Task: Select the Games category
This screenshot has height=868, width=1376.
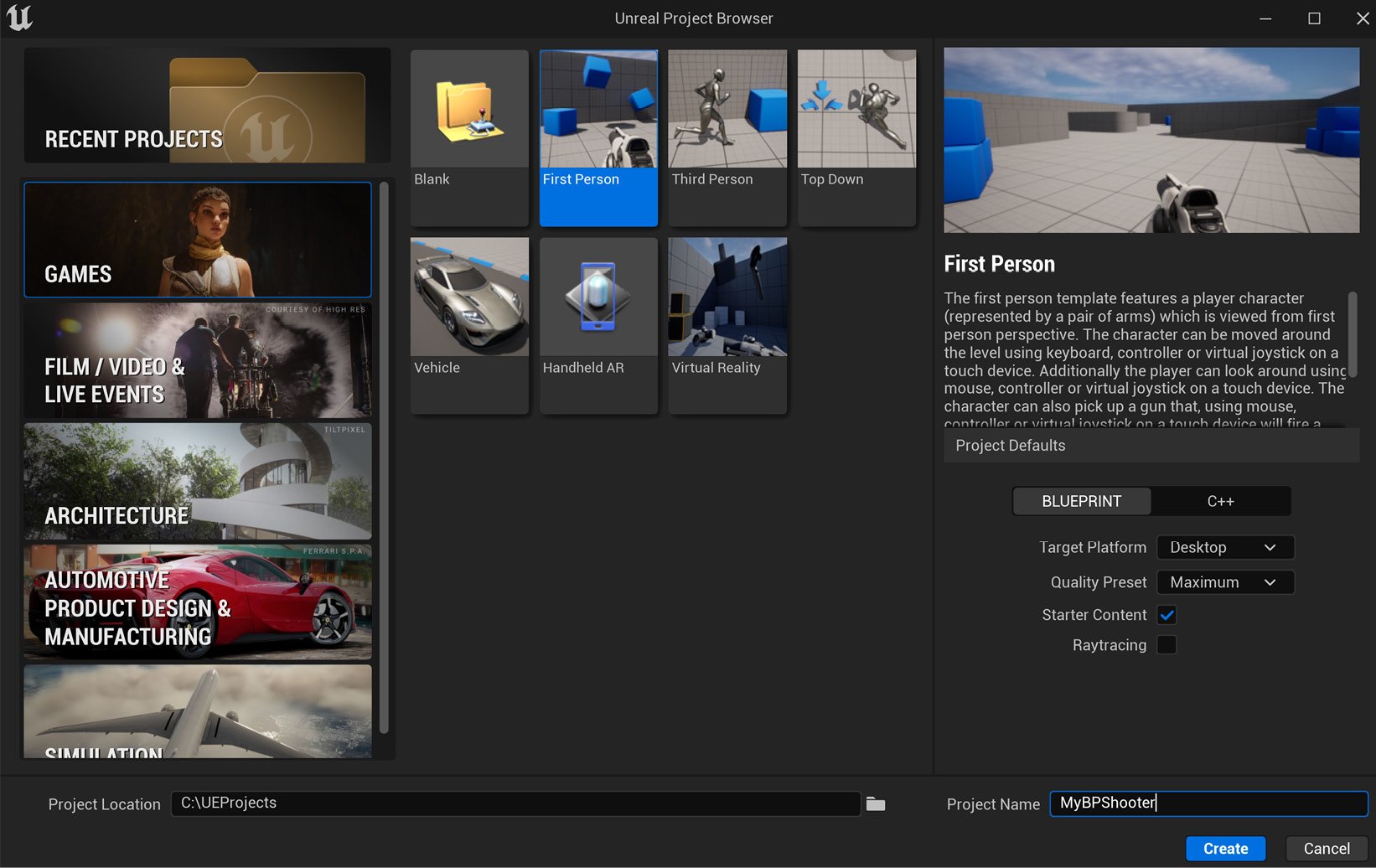Action: [198, 240]
